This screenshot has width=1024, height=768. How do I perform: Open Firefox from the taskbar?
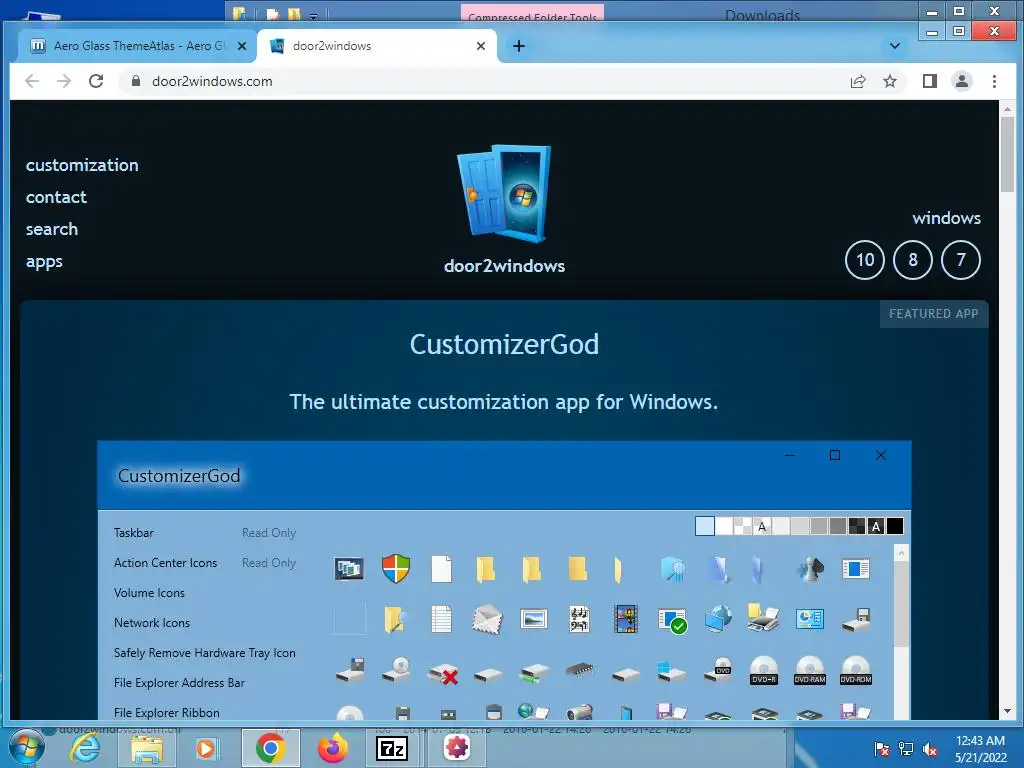[x=333, y=748]
